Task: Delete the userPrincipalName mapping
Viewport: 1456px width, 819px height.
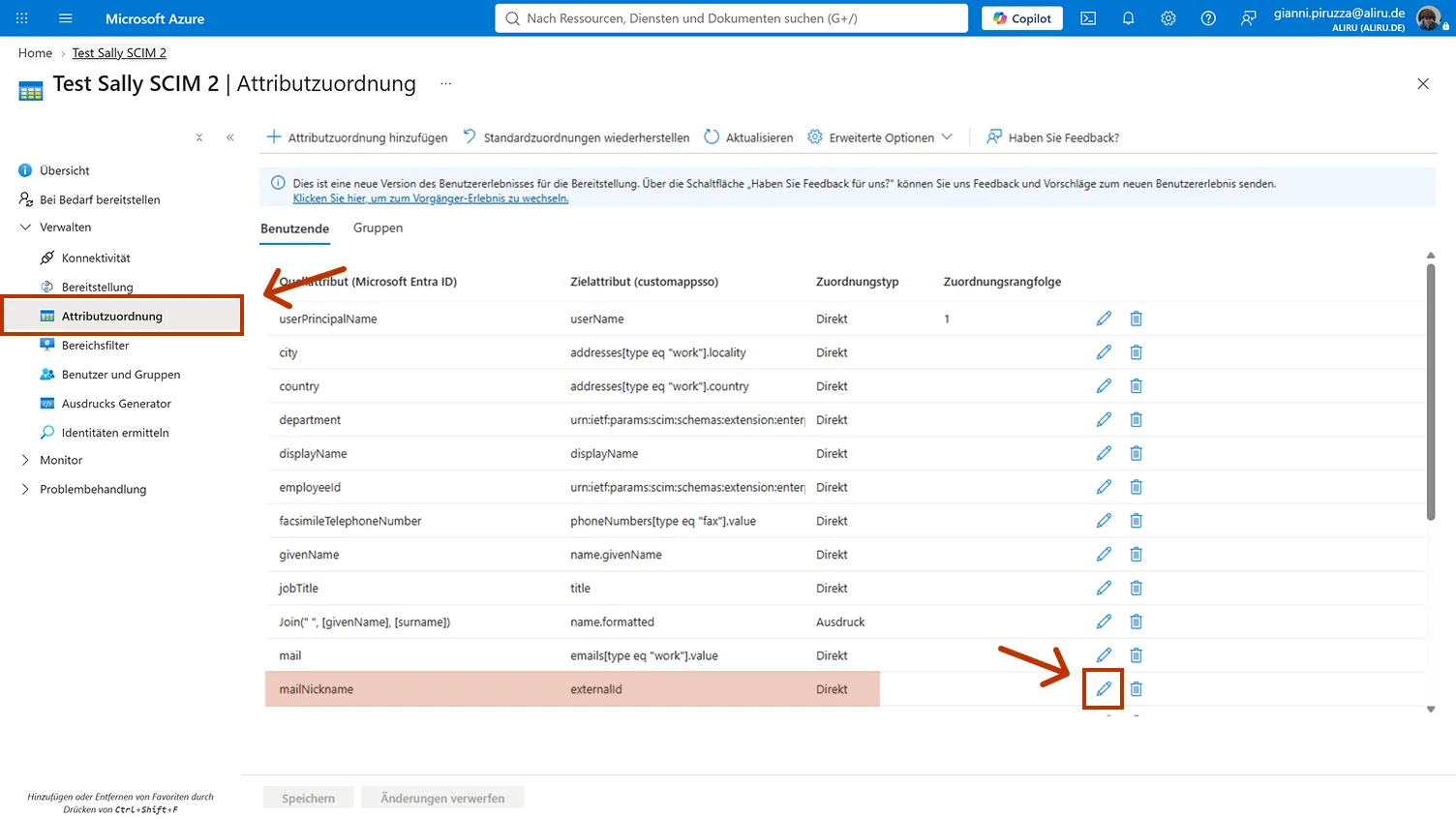Action: pyautogui.click(x=1137, y=318)
